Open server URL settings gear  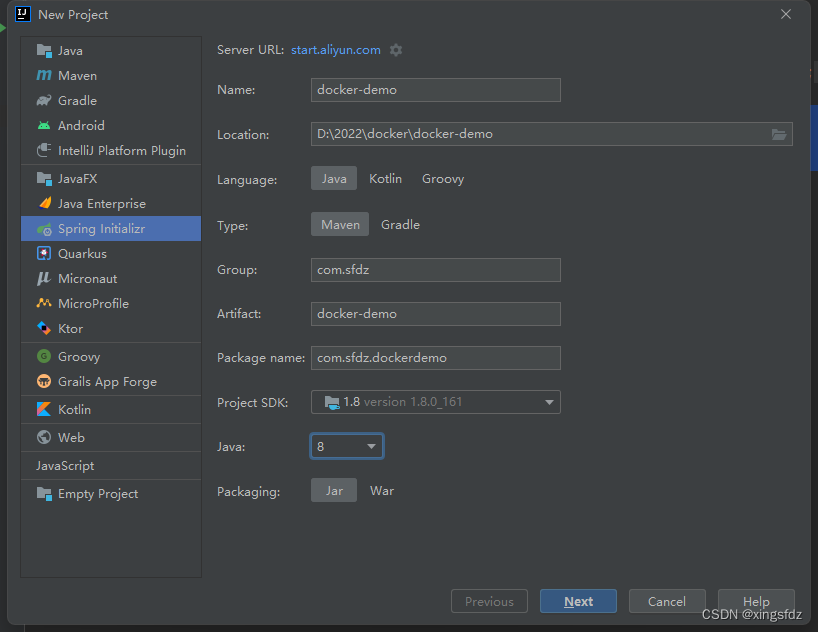396,50
